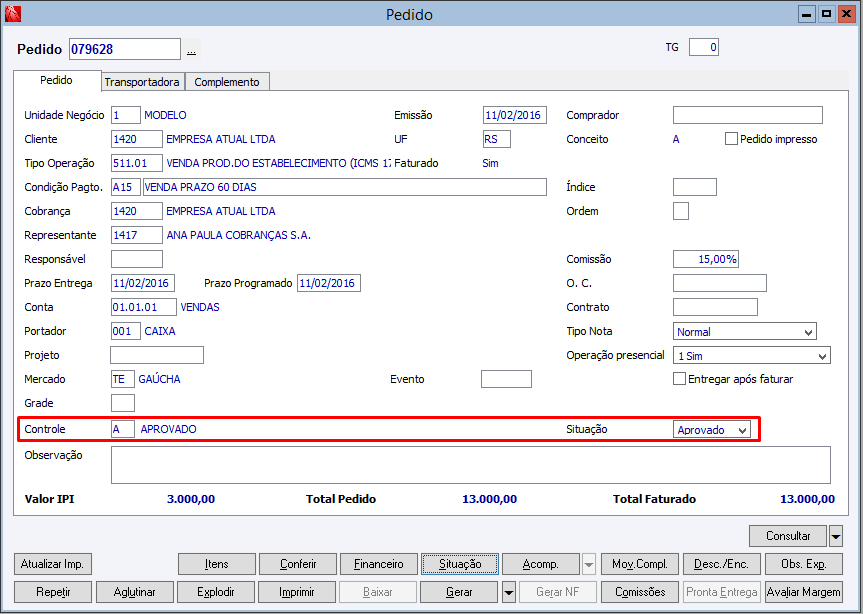Click Representante code field 1417
863x614 pixels.
click(x=136, y=235)
